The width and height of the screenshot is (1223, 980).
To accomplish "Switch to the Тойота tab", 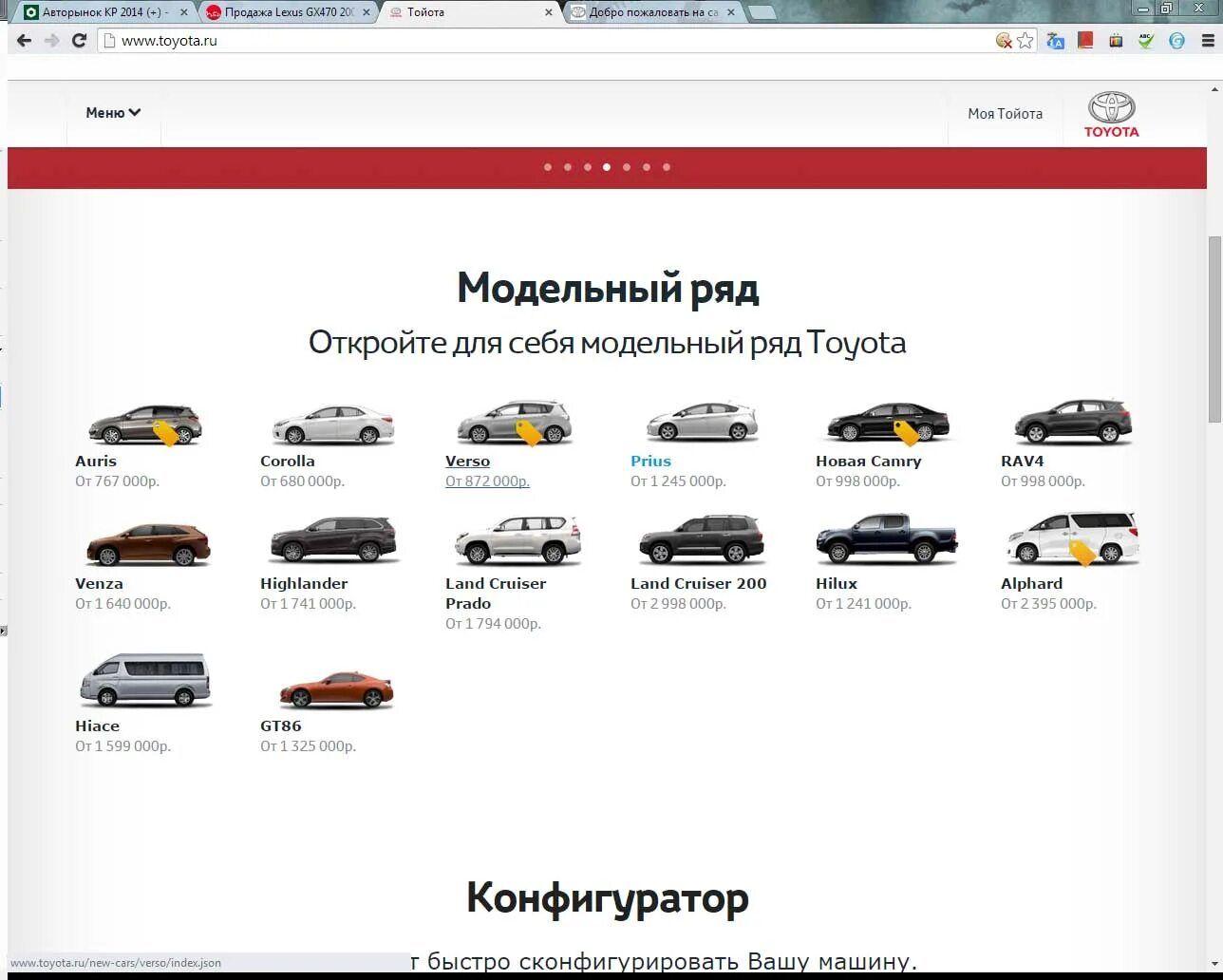I will click(x=470, y=12).
